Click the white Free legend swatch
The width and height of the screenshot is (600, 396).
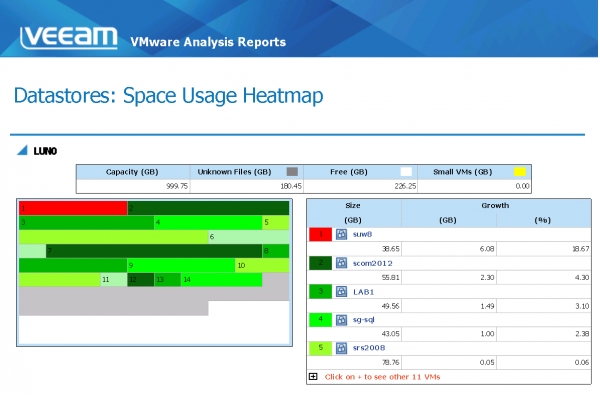(406, 172)
